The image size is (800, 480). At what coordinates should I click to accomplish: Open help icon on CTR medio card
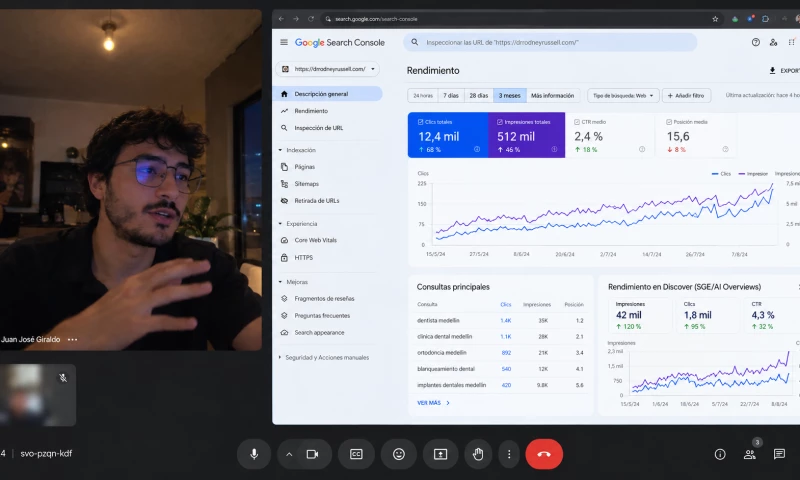pos(642,149)
